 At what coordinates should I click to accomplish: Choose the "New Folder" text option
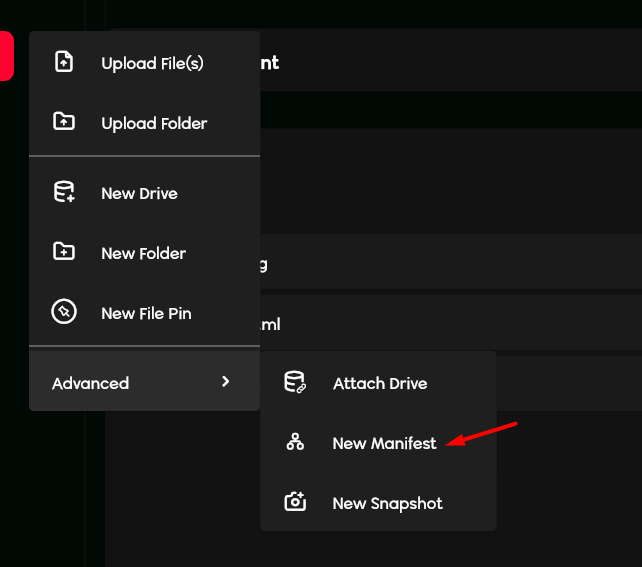pyautogui.click(x=143, y=253)
